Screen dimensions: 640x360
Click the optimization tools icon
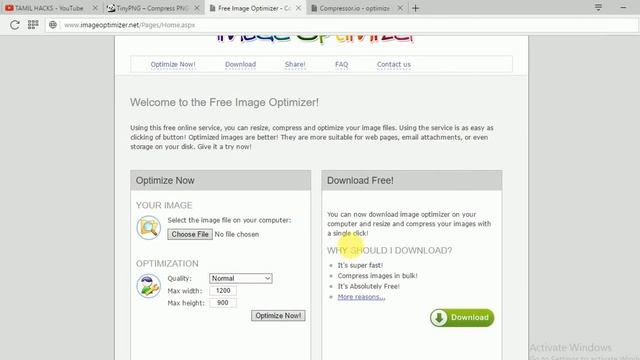148,286
